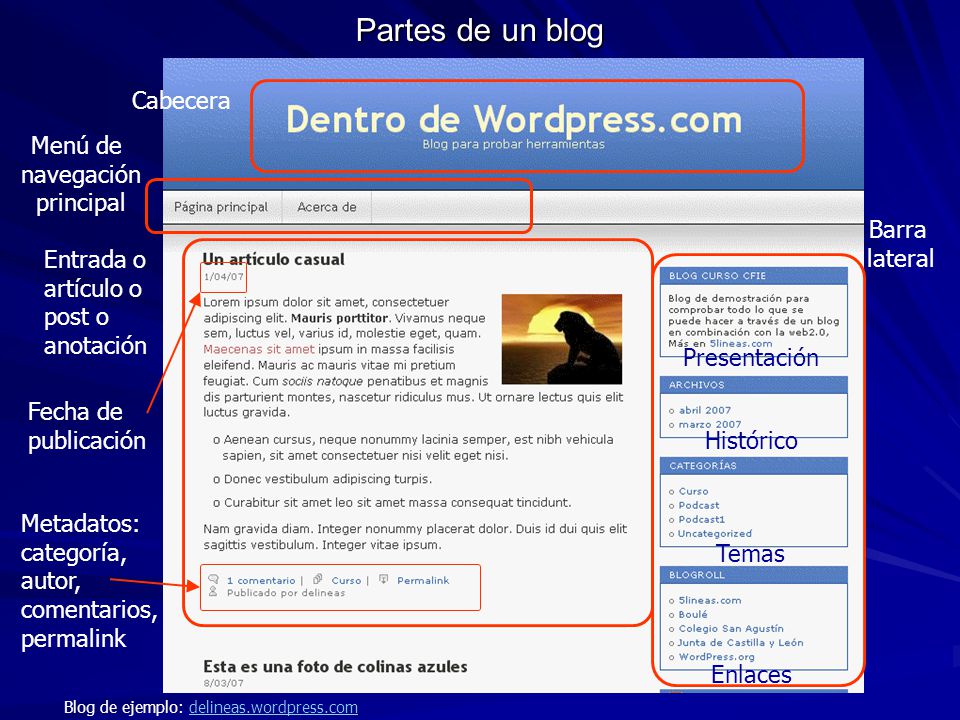Click the slide title Partes de un blog
The image size is (960, 720).
[x=480, y=31]
